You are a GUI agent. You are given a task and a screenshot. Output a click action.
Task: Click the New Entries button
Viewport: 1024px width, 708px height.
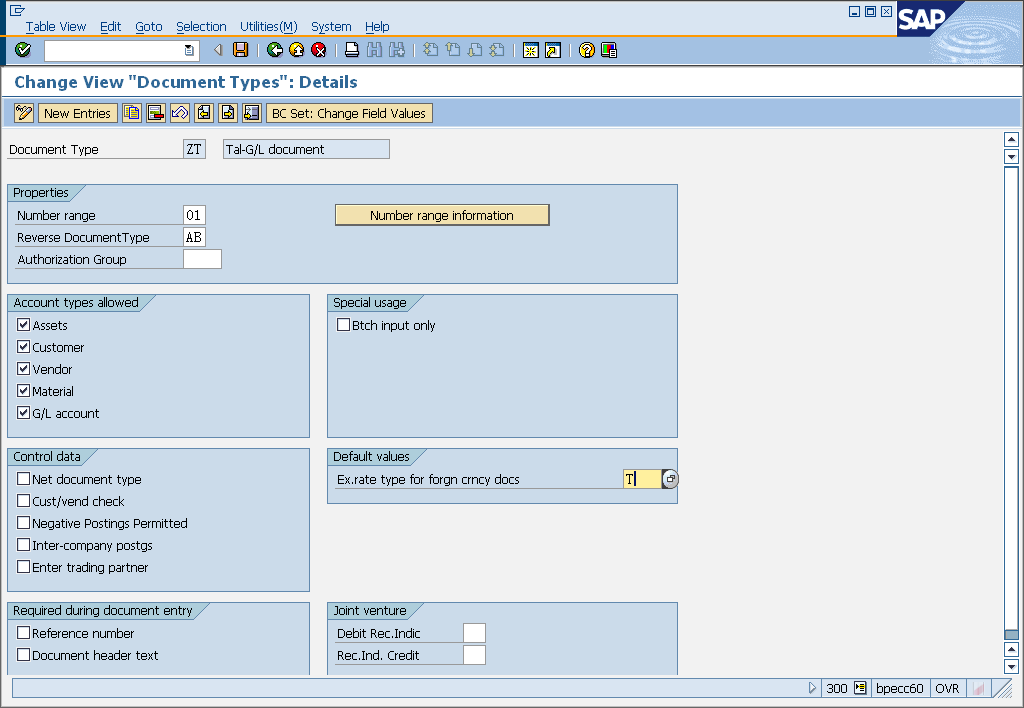click(77, 113)
